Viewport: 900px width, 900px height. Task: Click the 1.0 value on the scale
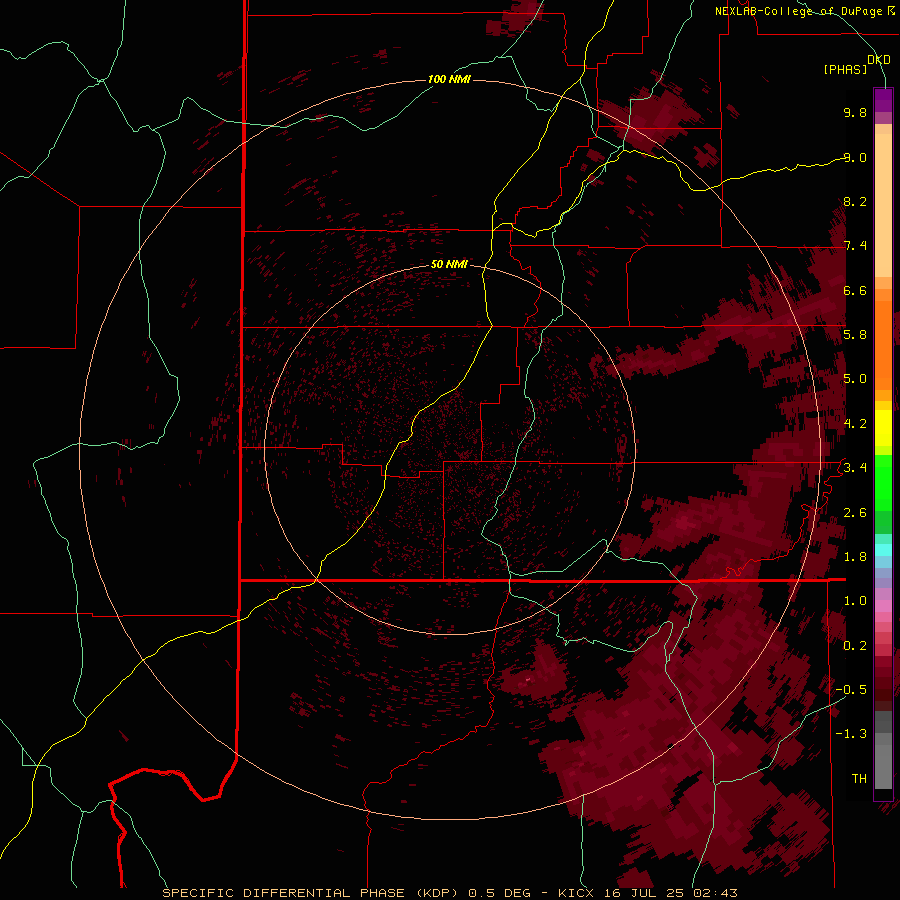click(855, 601)
